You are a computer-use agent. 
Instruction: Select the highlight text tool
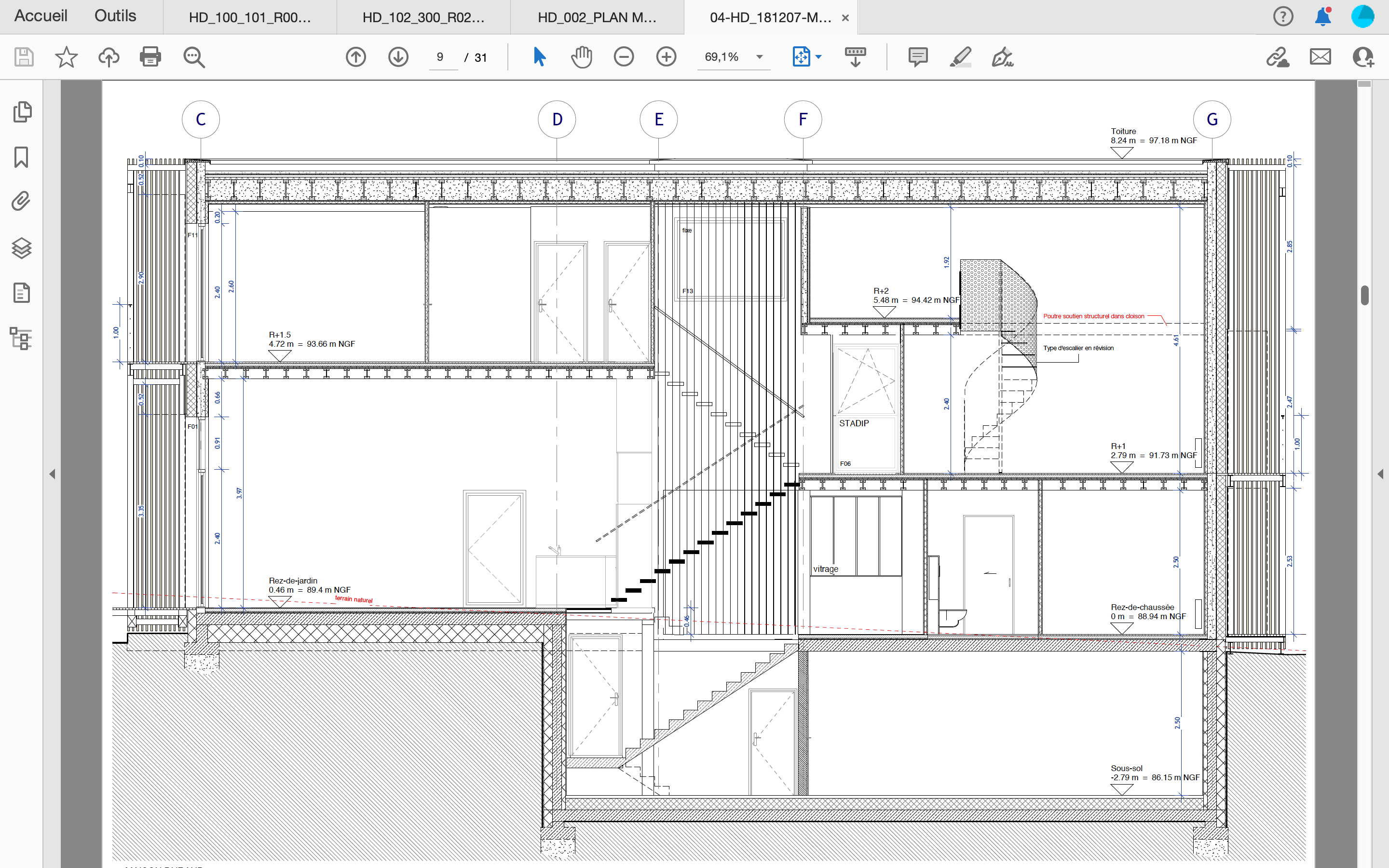click(960, 57)
